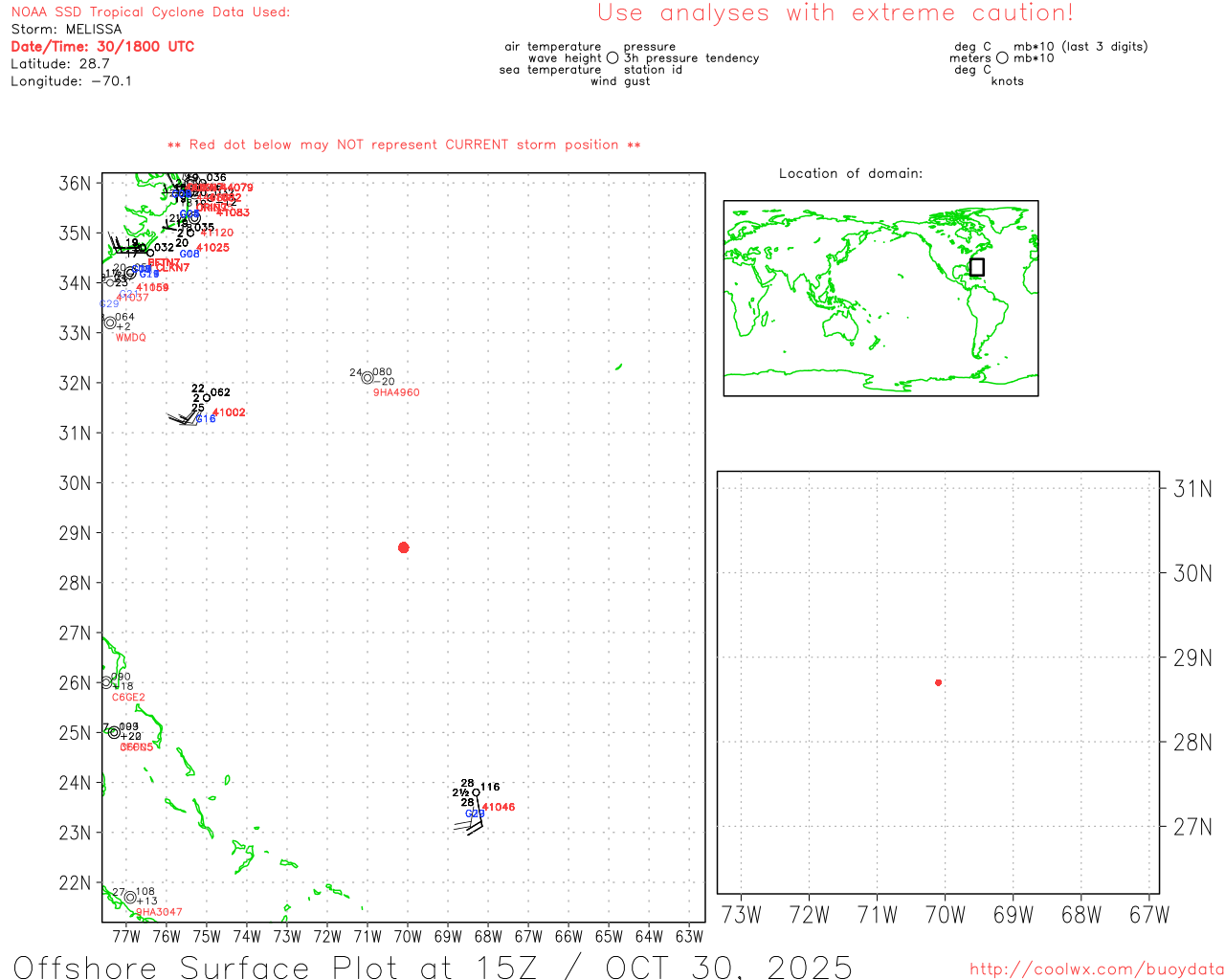Click the 'sea temperature' legend label
This screenshot has height=980, width=1225.
[x=550, y=70]
